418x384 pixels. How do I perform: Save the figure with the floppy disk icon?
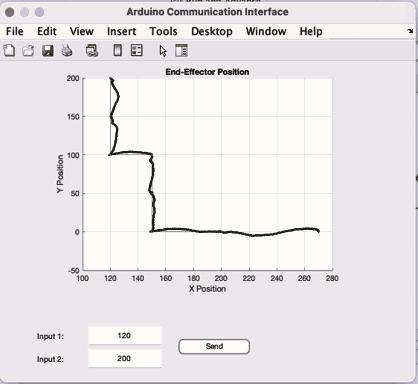pyautogui.click(x=48, y=51)
